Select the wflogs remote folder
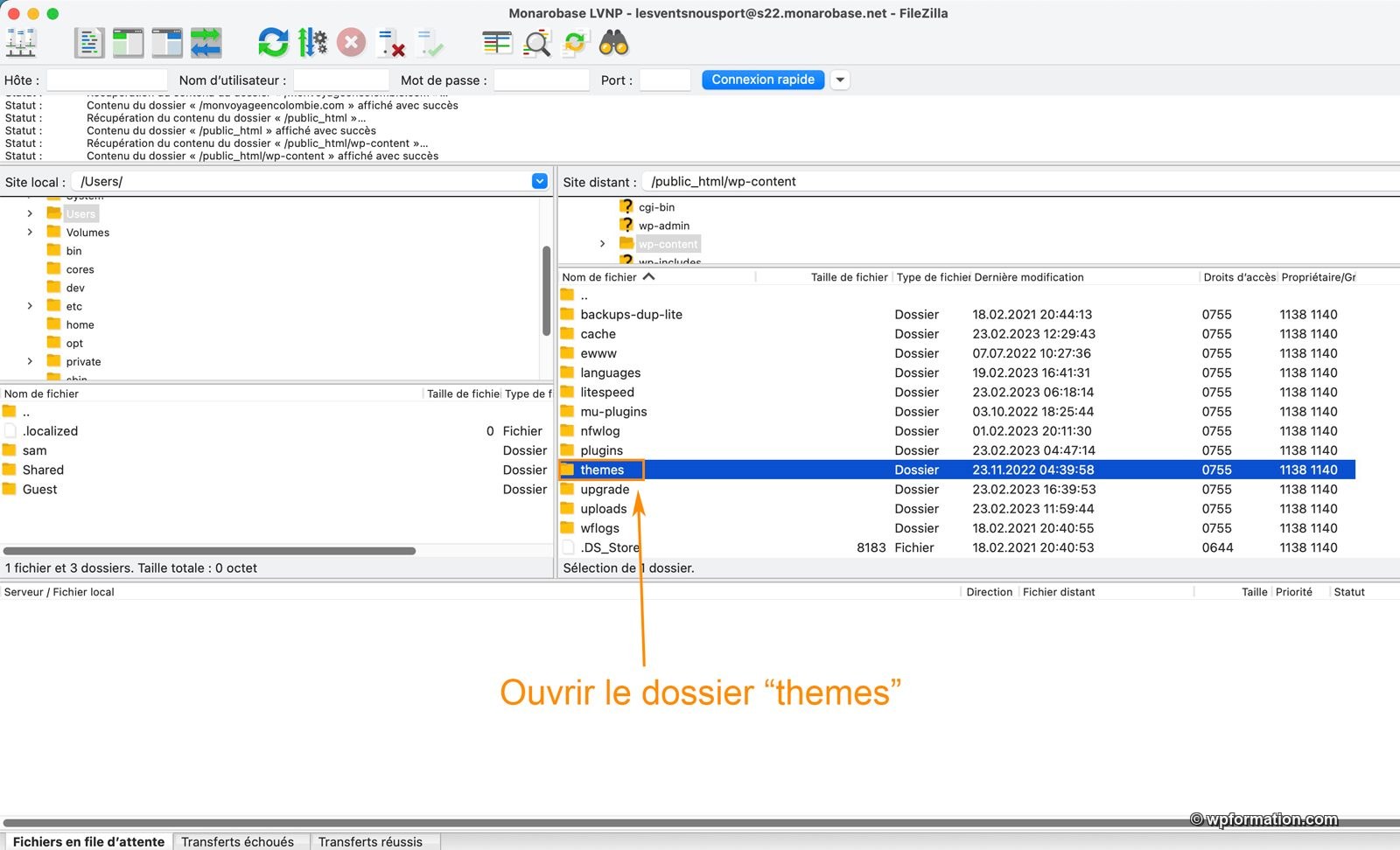 pyautogui.click(x=957, y=528)
